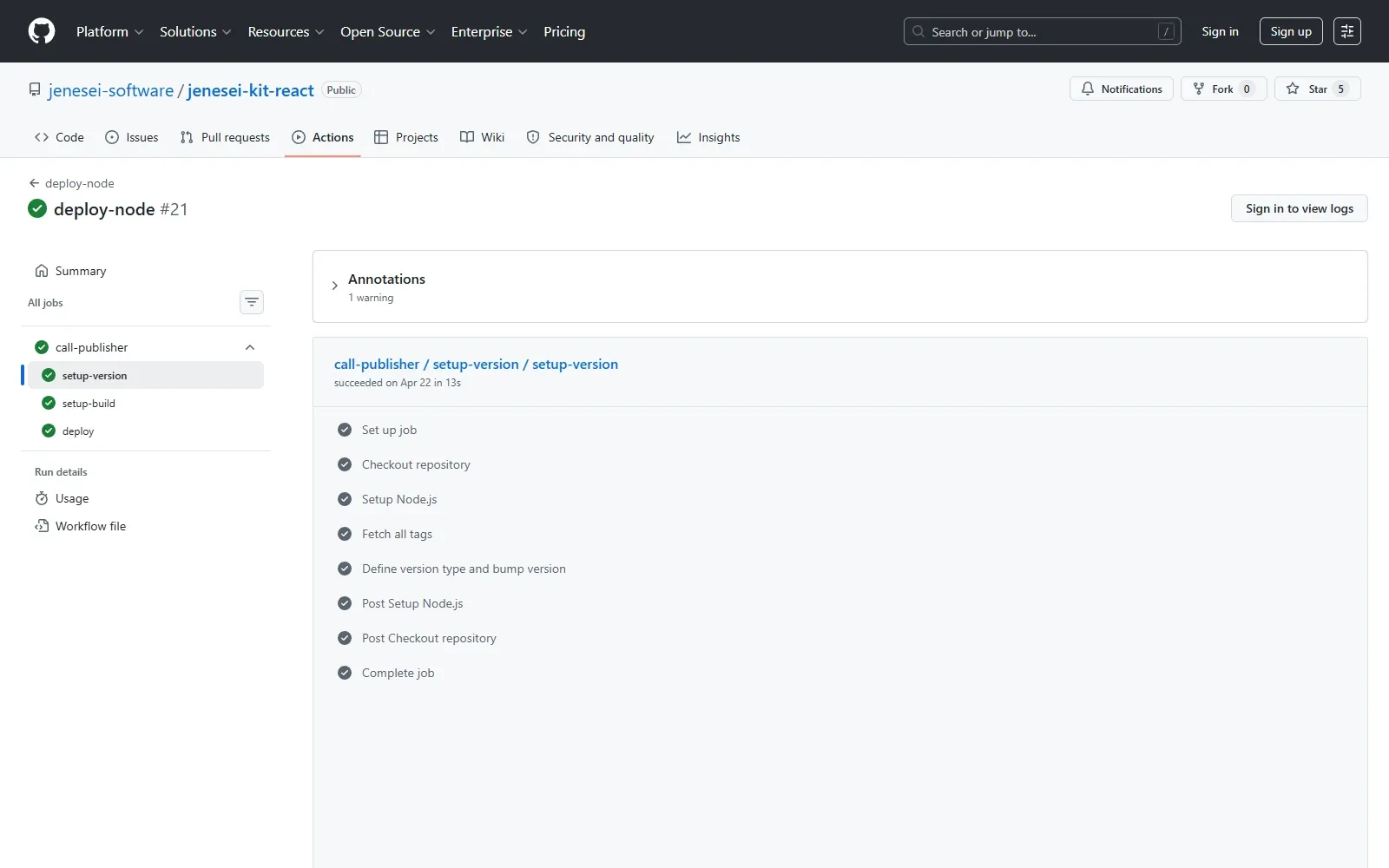Fork the repository
This screenshot has height=868, width=1389.
(x=1223, y=89)
